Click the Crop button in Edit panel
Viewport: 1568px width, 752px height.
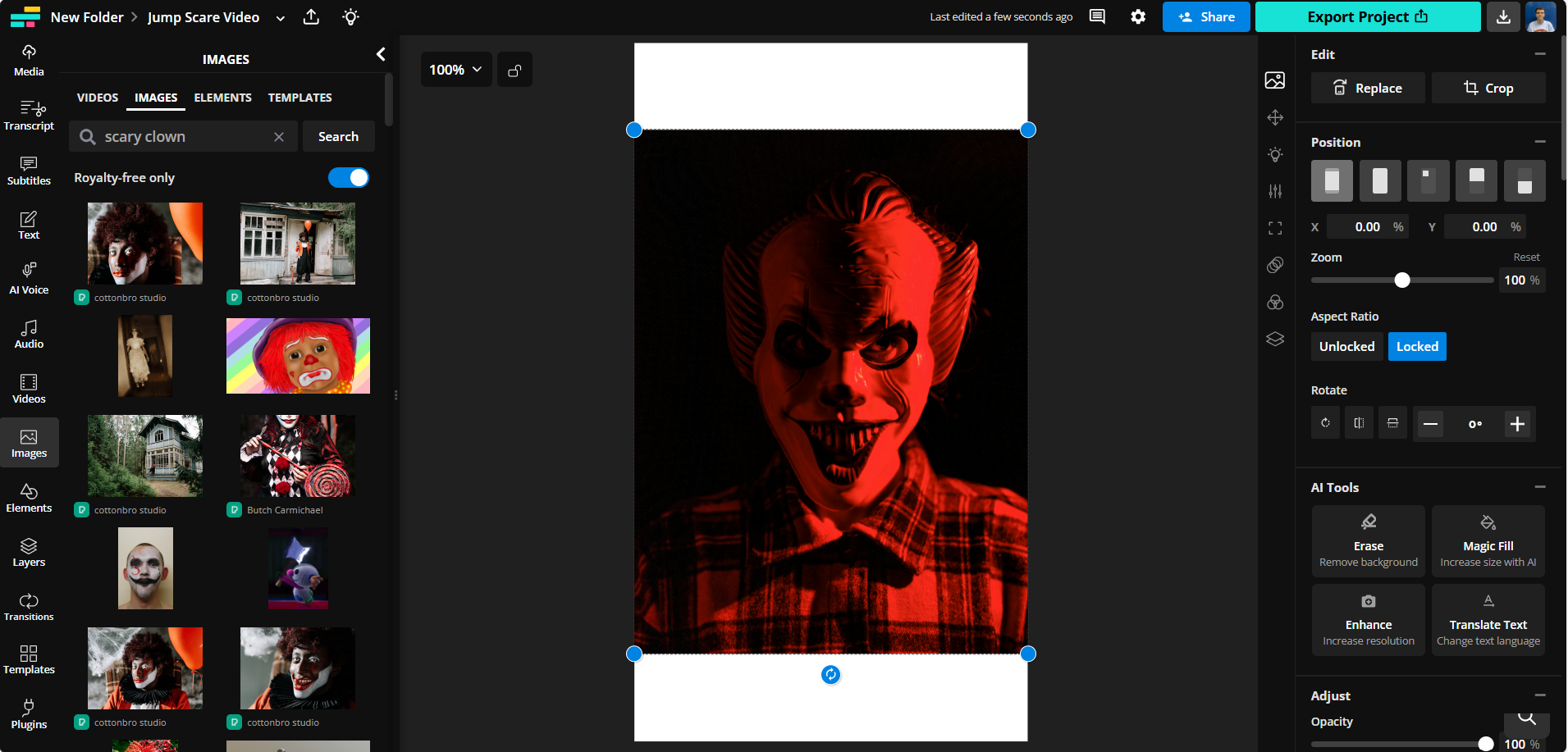pyautogui.click(x=1488, y=88)
